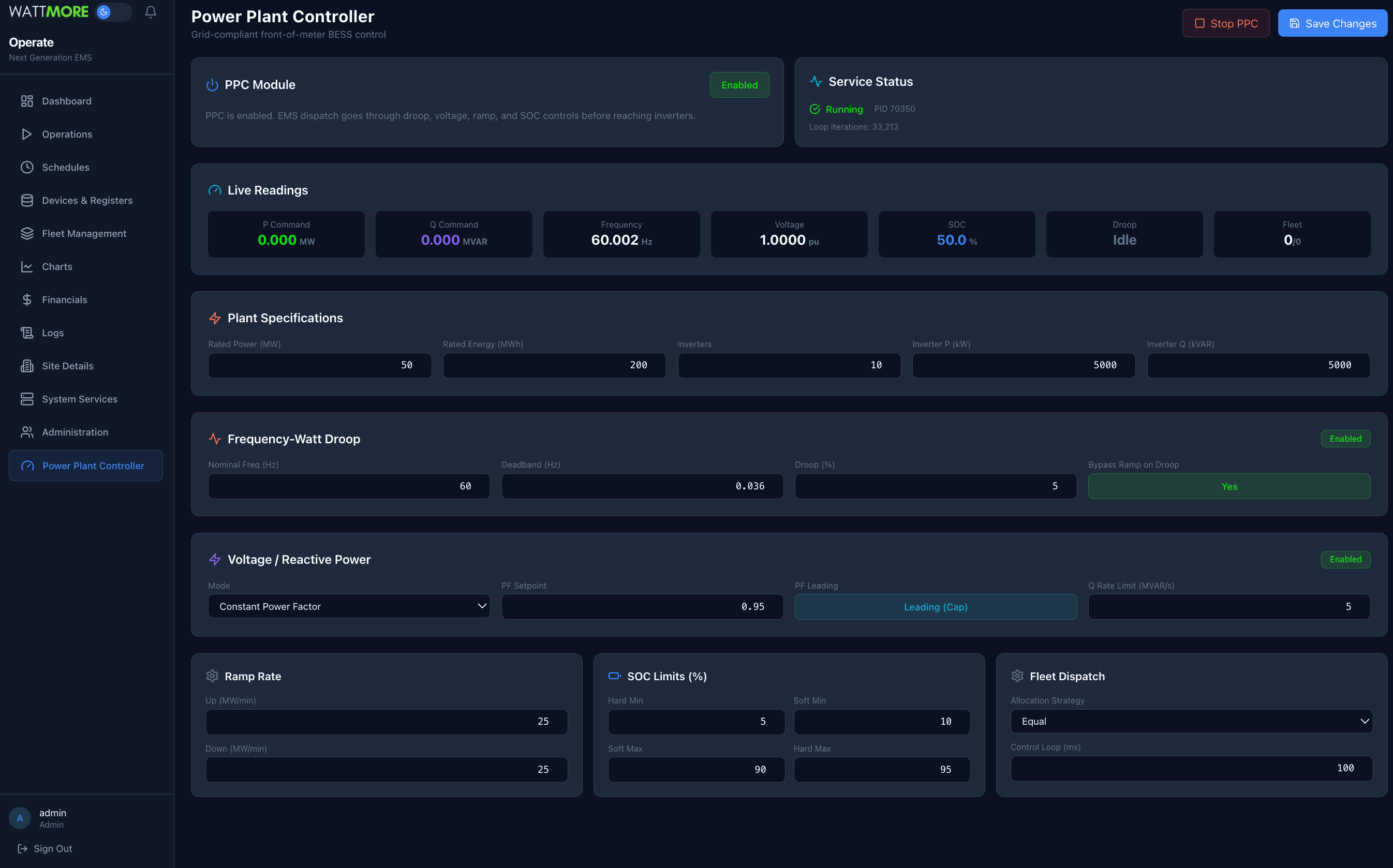
Task: Click the notification bell icon
Action: pyautogui.click(x=150, y=11)
